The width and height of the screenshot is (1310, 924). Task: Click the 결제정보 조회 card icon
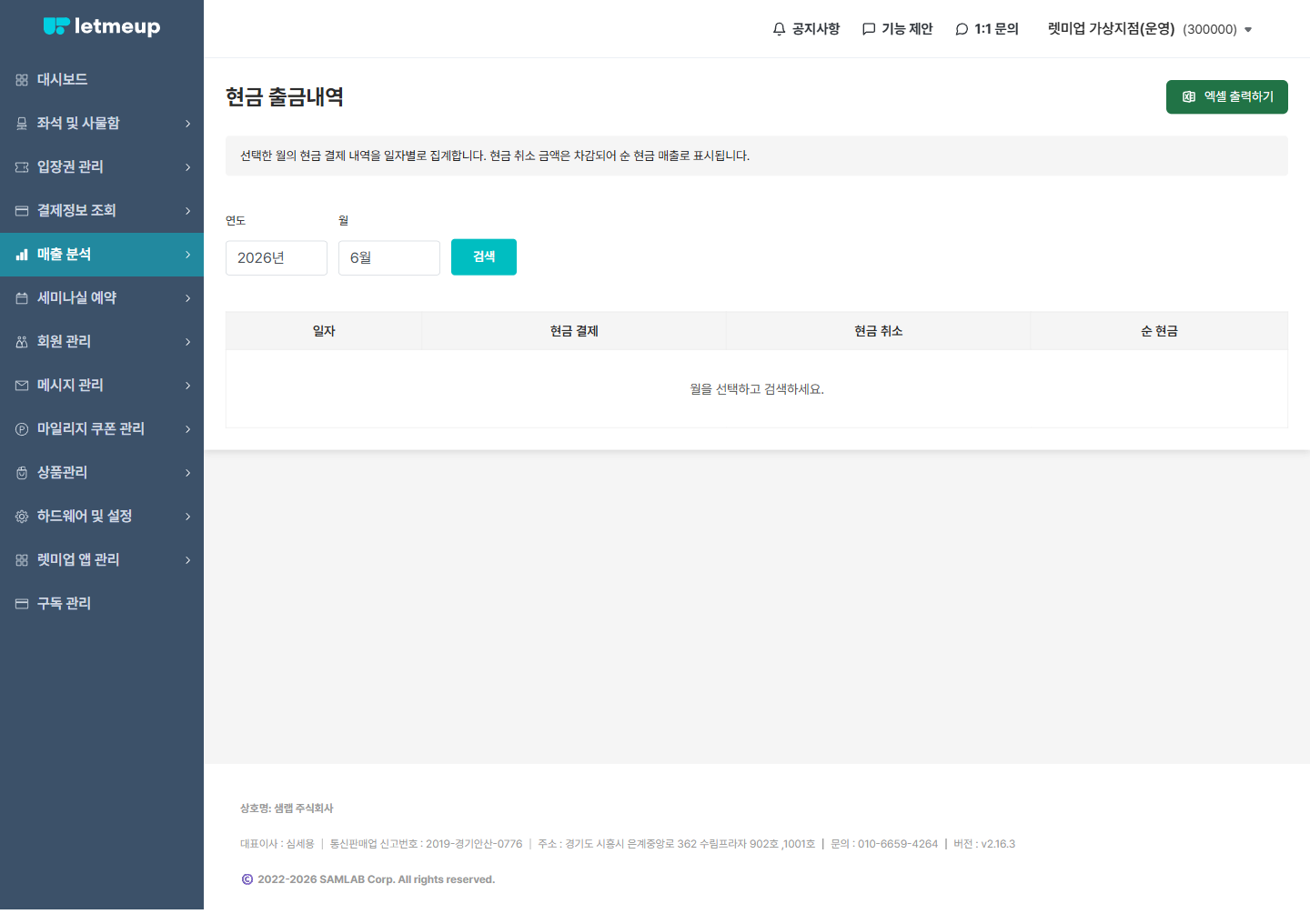22,211
